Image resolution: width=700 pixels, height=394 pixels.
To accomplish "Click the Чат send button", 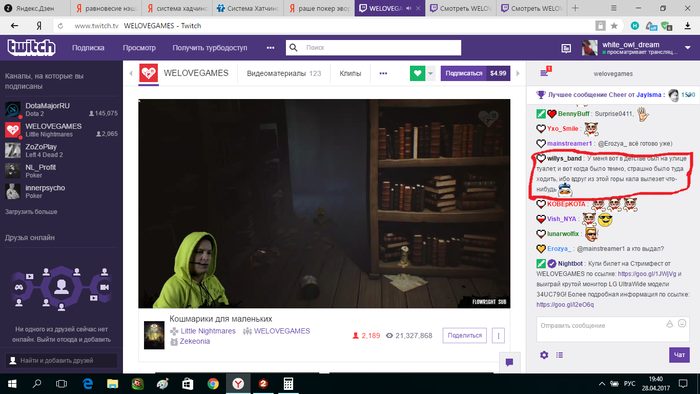I will pos(679,355).
